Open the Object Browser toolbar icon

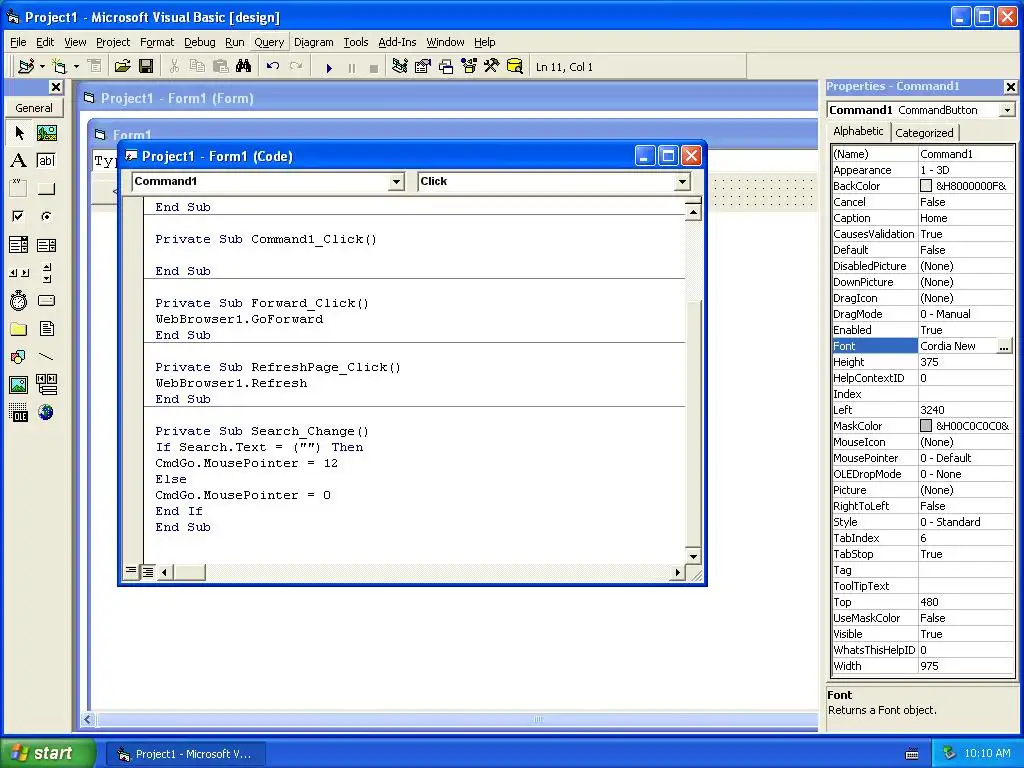click(469, 67)
